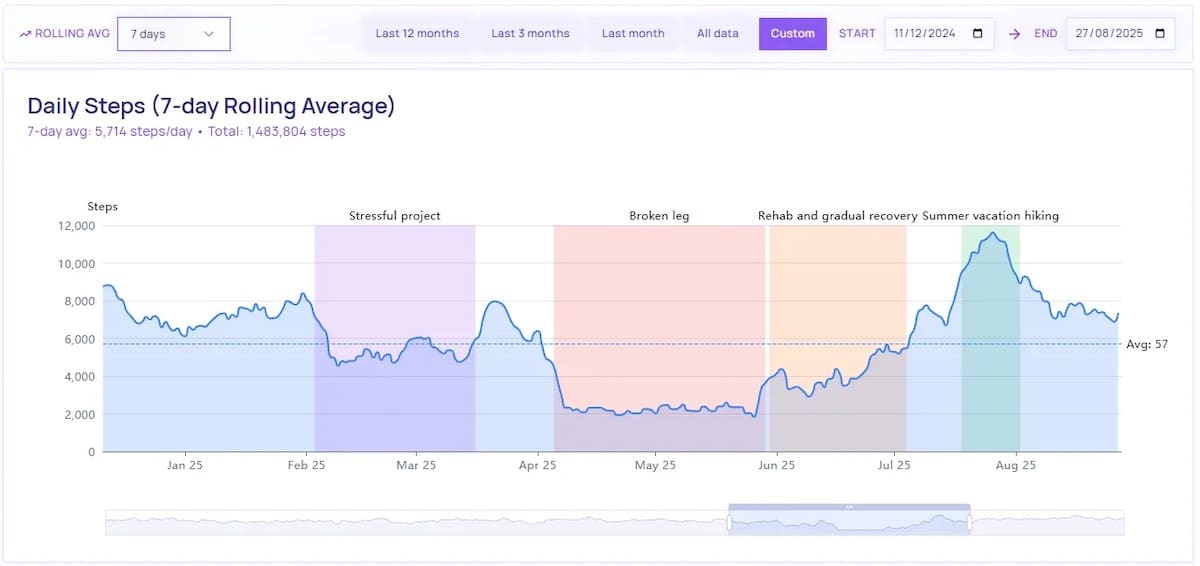Activate the Custom date range button
This screenshot has height=566, width=1200.
[x=792, y=34]
